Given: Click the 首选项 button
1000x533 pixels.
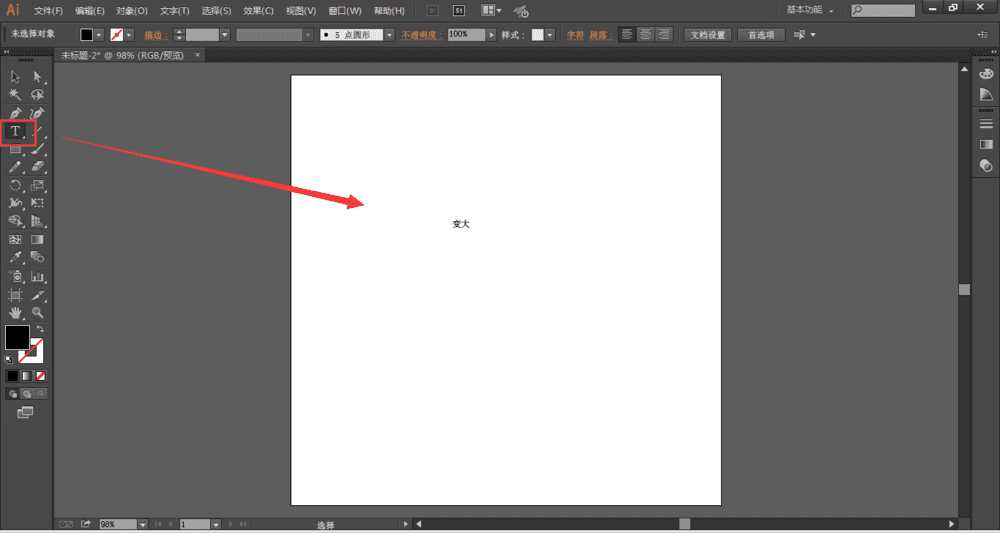Looking at the screenshot, I should pyautogui.click(x=761, y=34).
